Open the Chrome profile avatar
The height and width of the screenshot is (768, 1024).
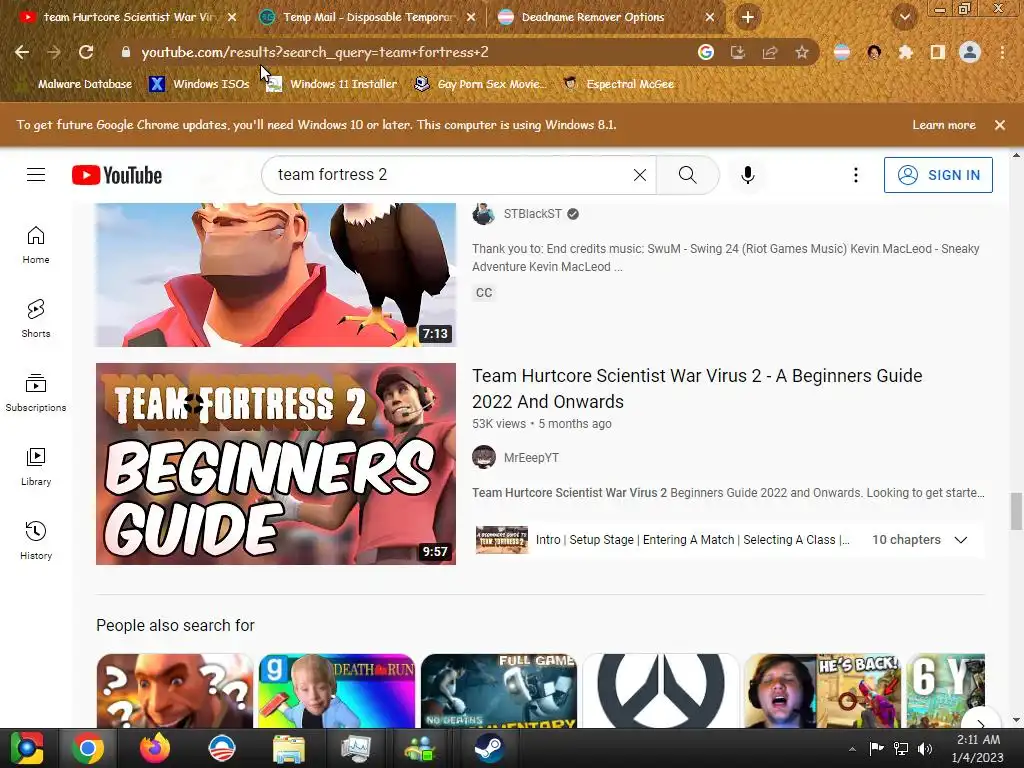(970, 52)
